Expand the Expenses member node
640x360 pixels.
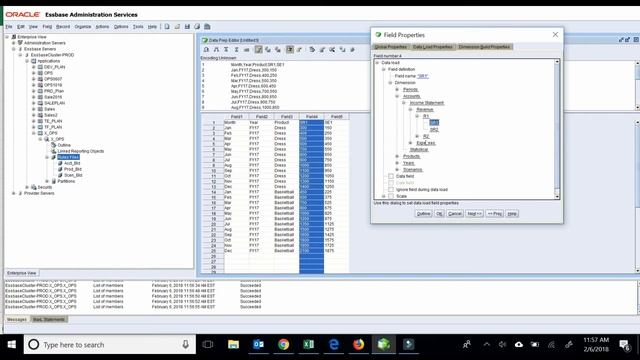[x=411, y=143]
